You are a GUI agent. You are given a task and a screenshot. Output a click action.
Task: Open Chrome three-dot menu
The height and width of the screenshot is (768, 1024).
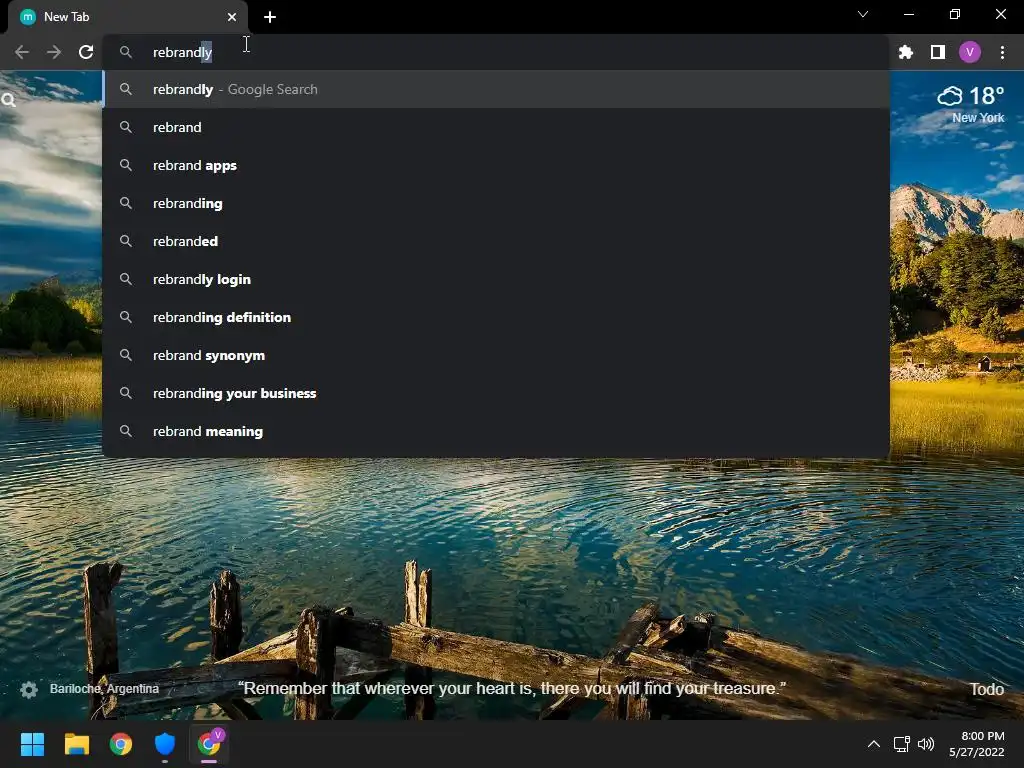coord(1002,52)
